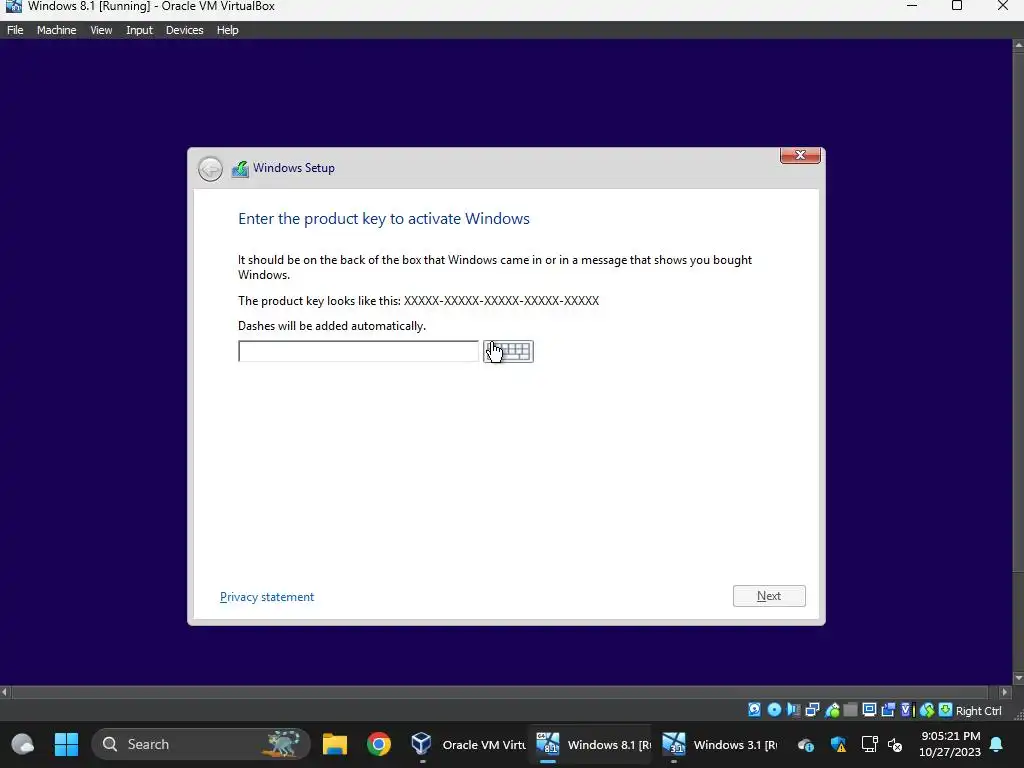Open the notifications bell
The width and height of the screenshot is (1024, 768).
point(997,744)
